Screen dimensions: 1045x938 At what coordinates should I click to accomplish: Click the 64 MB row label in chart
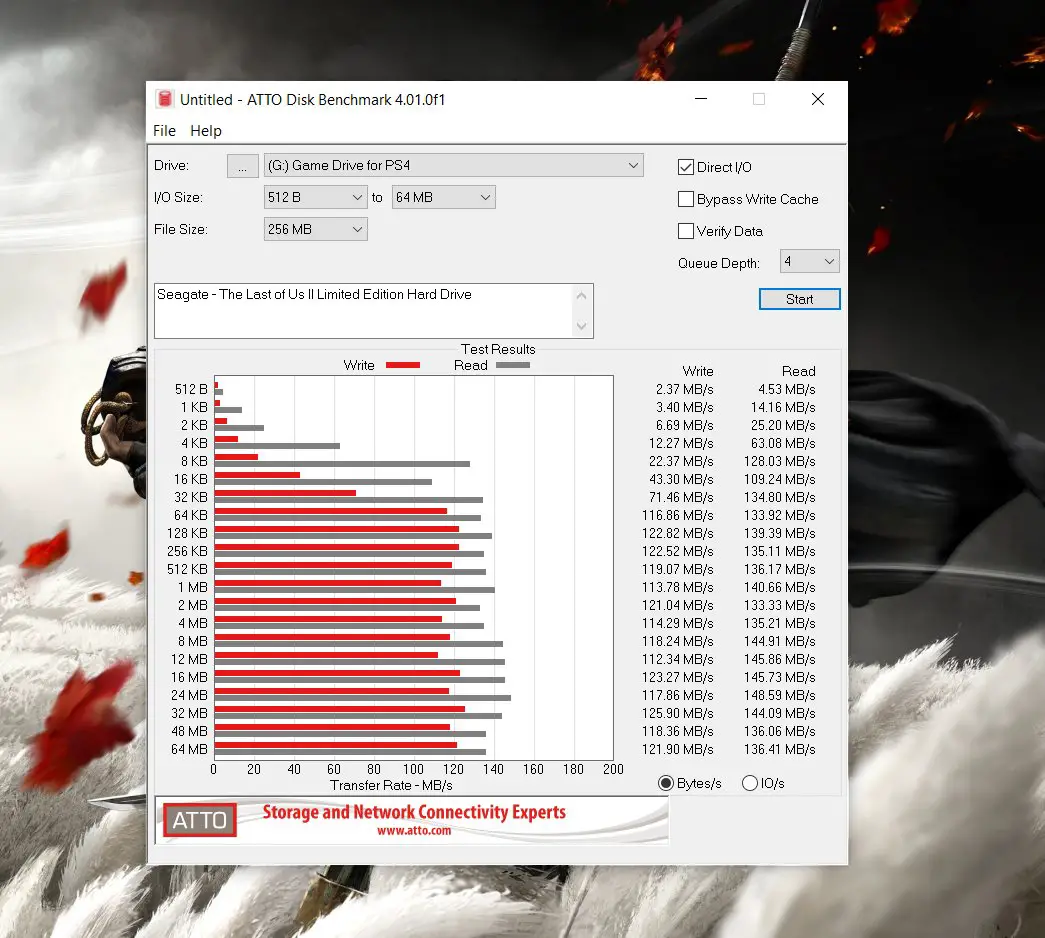tap(189, 749)
